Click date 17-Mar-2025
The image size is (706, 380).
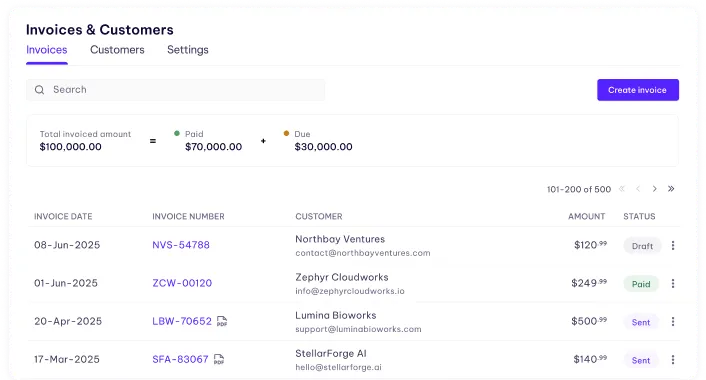pos(67,359)
